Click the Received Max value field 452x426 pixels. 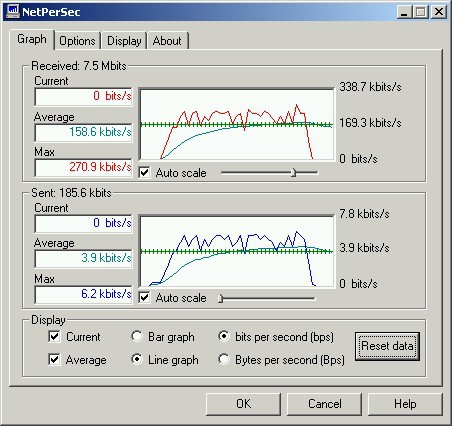[83, 167]
